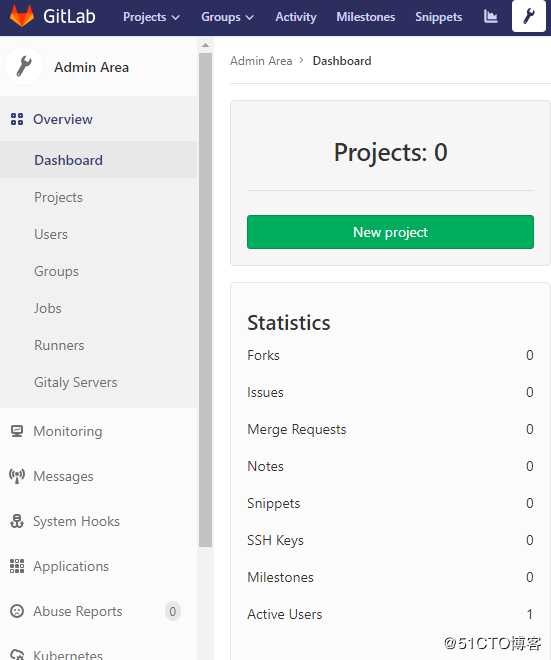Open the Monitoring section
This screenshot has height=660, width=551.
[x=68, y=431]
